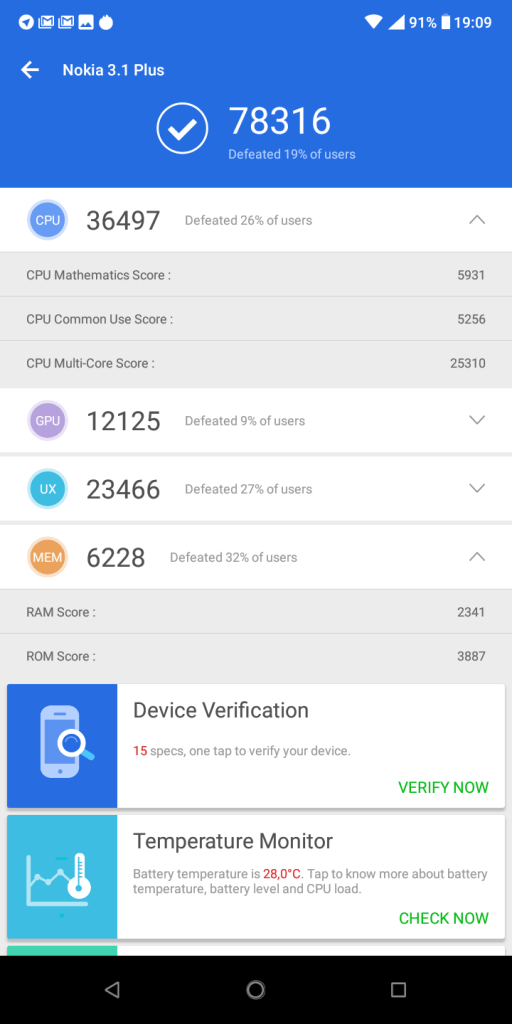Expand the GPU score section chevron
The height and width of the screenshot is (1024, 512).
tap(477, 420)
